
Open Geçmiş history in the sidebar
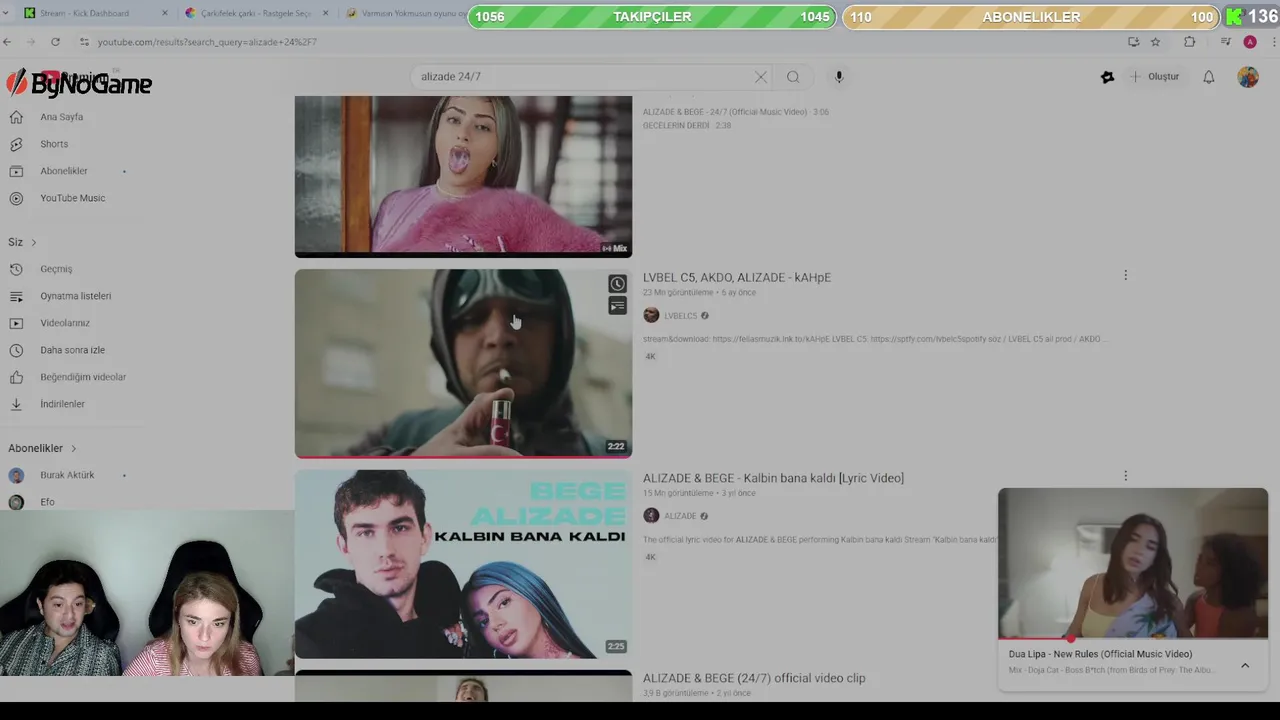tap(56, 269)
